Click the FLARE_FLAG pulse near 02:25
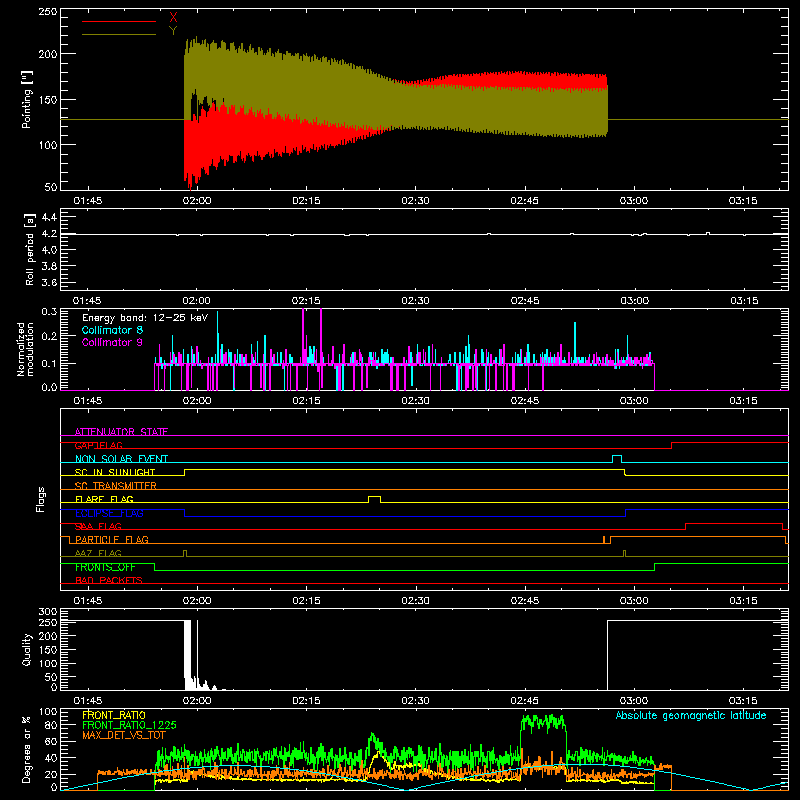This screenshot has width=800, height=800. pyautogui.click(x=374, y=498)
